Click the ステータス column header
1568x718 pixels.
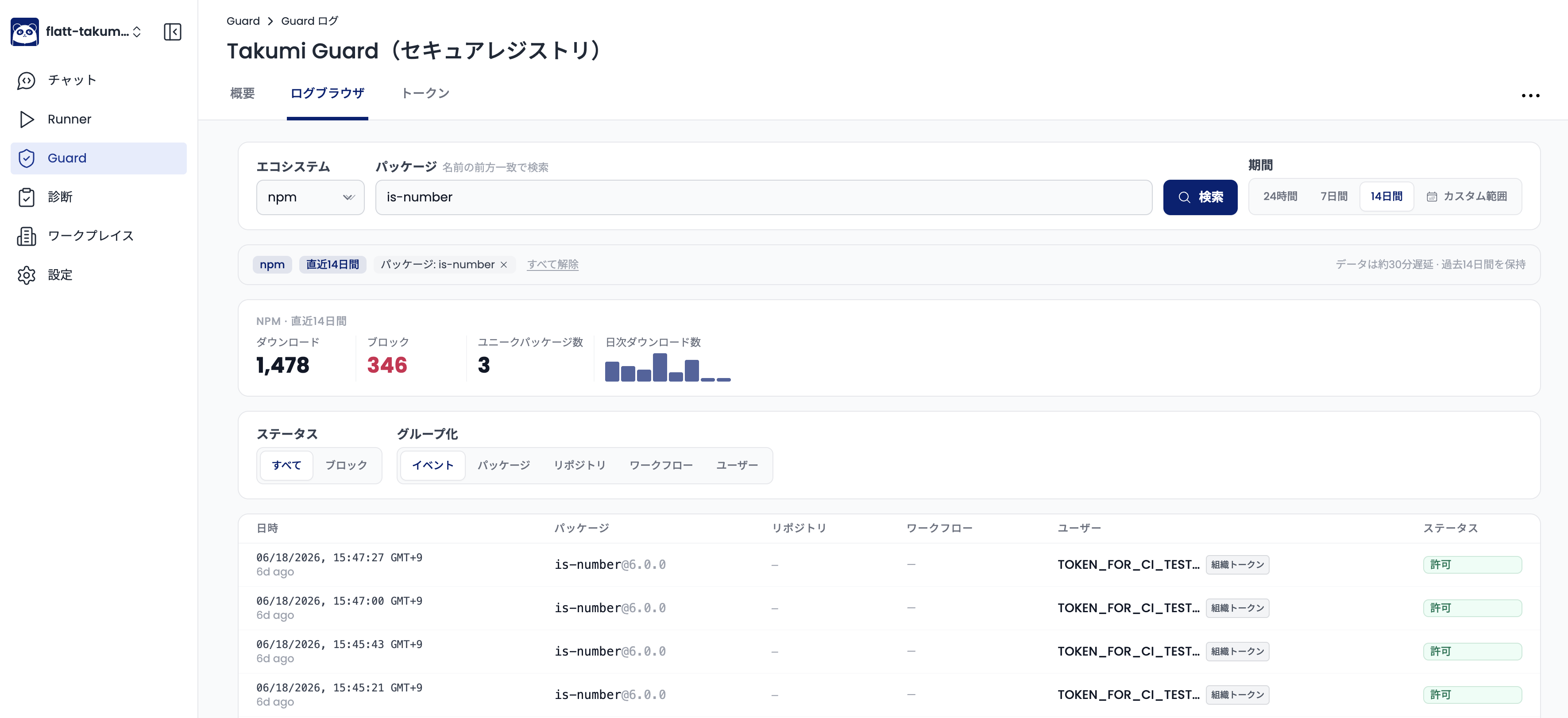[x=1451, y=528]
